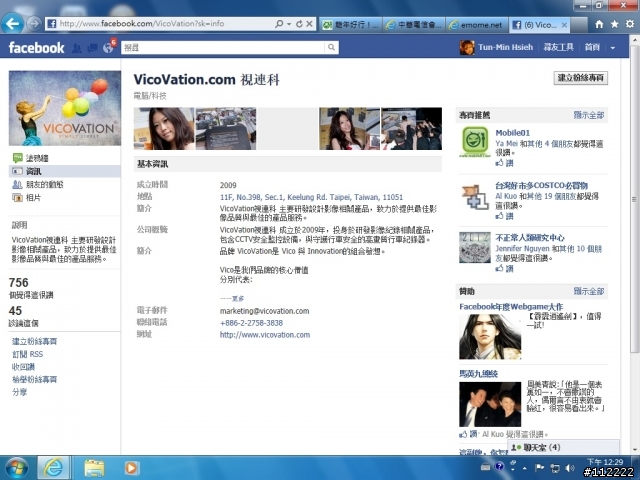Screen dimensions: 640x480
Task: Click the Keelung Rd. Taipei address link
Action: (311, 197)
